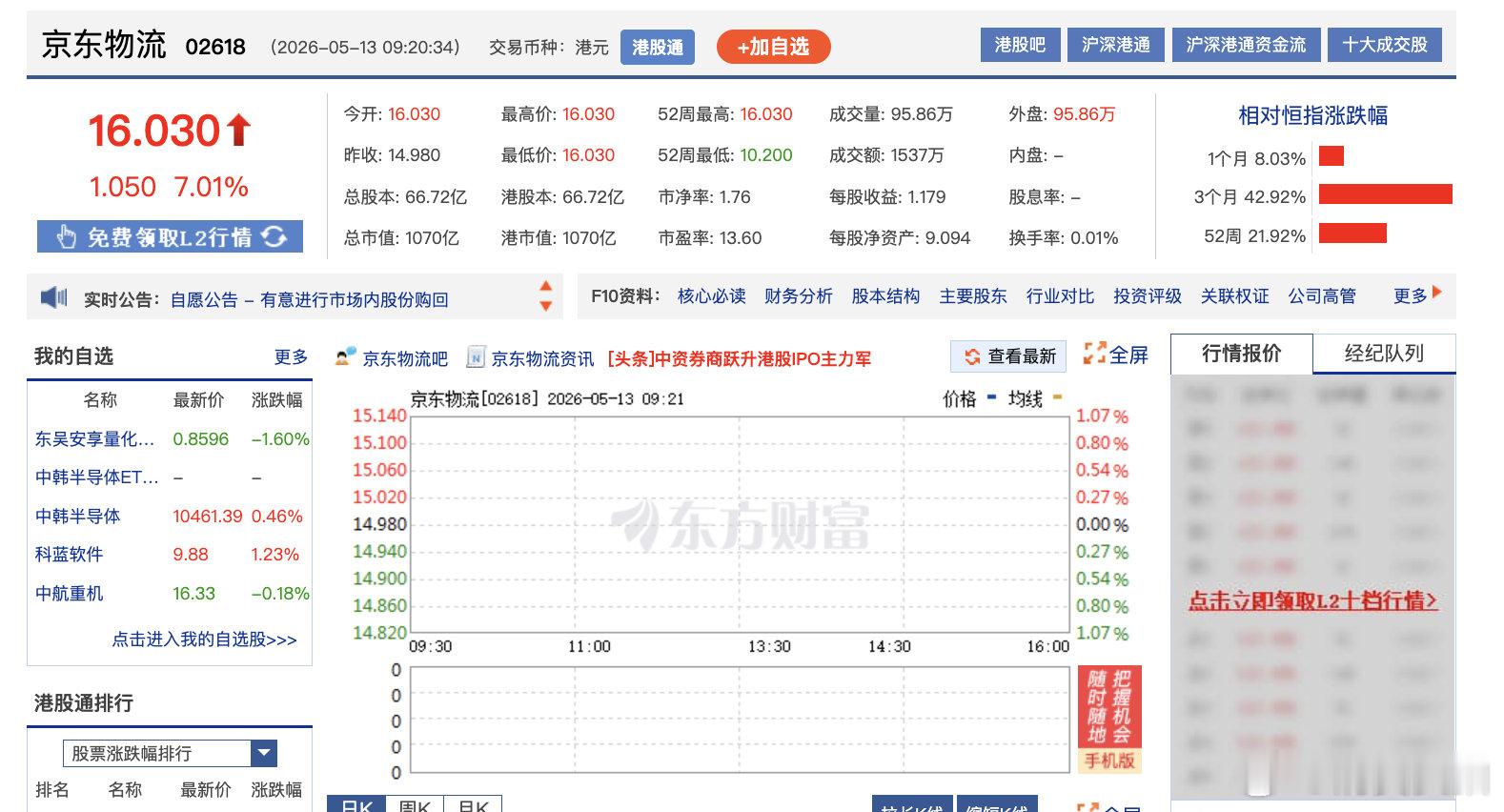
Task: Click the 3个月 red performance bar
Action: (x=1386, y=194)
